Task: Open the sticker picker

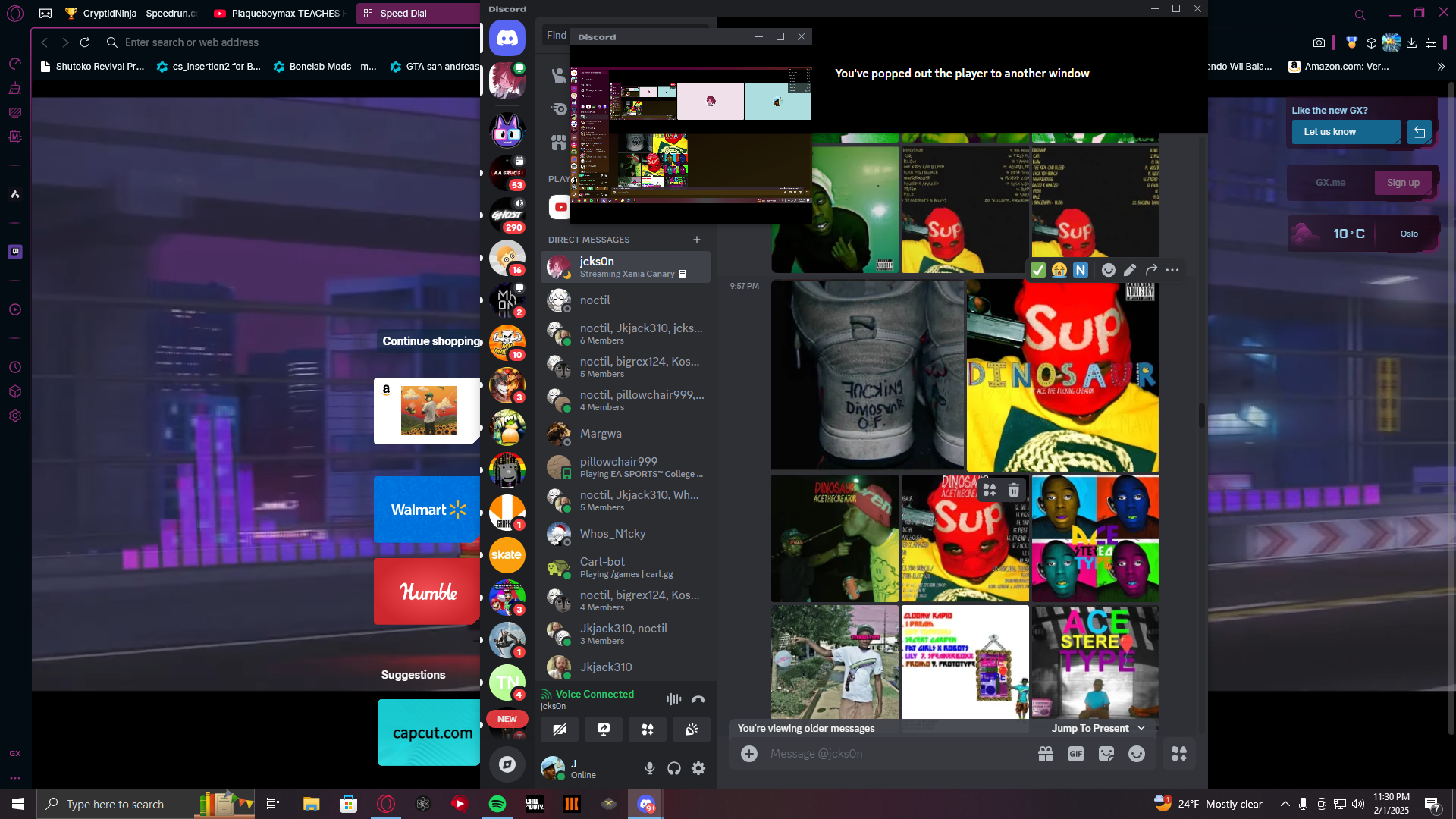Action: click(1106, 754)
